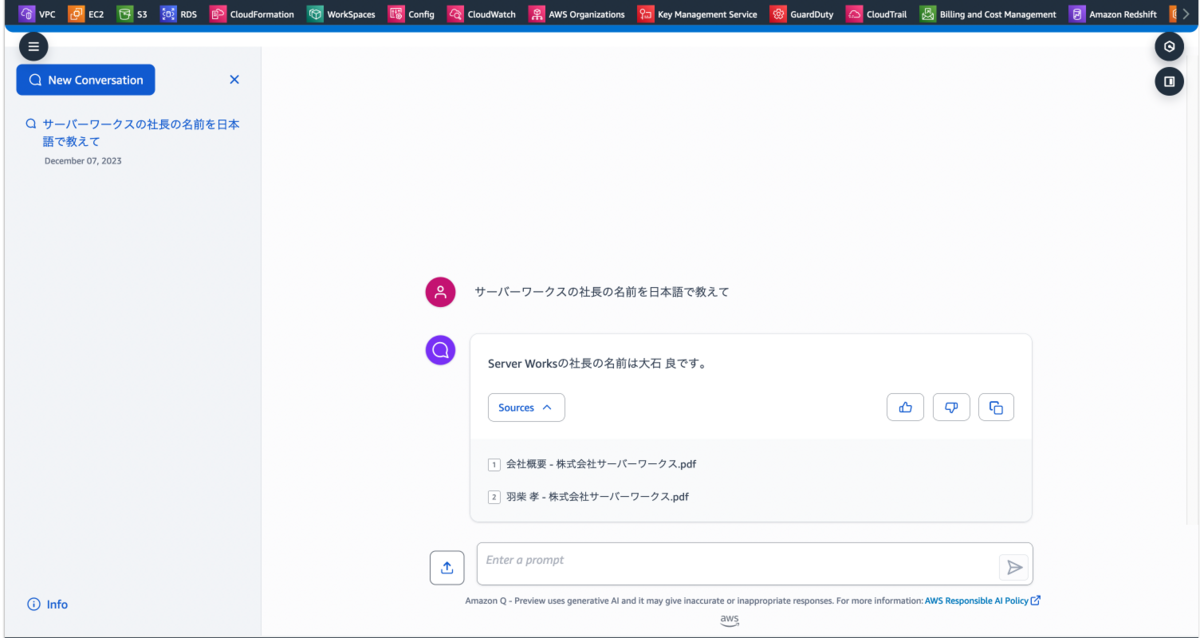Send the prompt with arrow button
Image resolution: width=1200 pixels, height=638 pixels.
pos(1014,567)
